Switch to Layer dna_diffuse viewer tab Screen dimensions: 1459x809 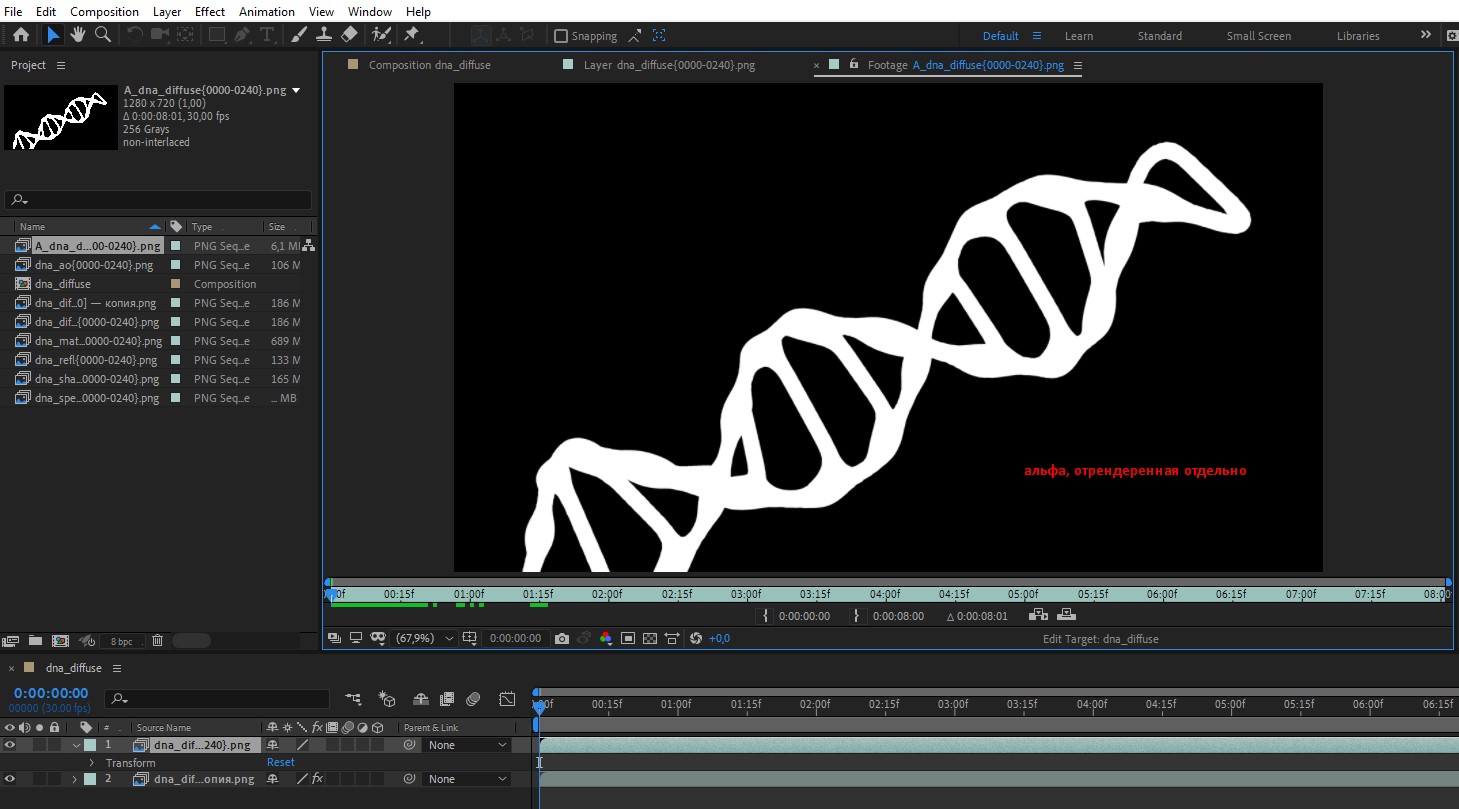[x=669, y=65]
